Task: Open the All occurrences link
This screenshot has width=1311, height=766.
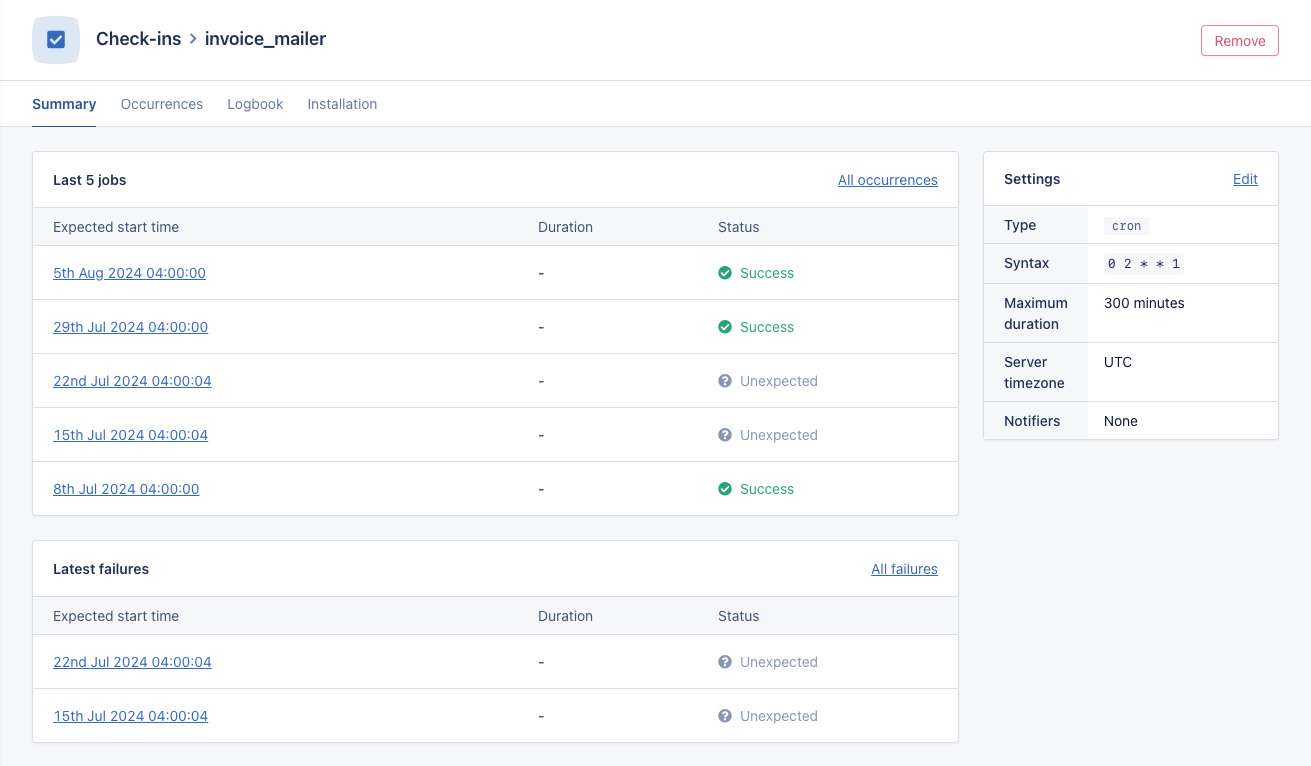Action: 887,180
